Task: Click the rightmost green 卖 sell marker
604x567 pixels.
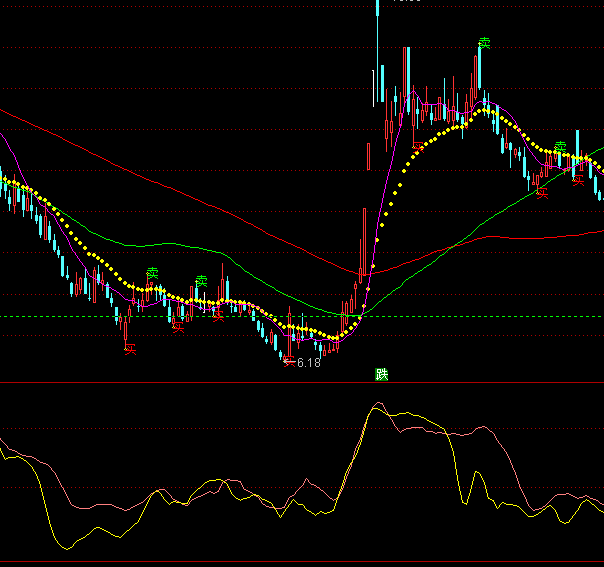Action: [561, 147]
